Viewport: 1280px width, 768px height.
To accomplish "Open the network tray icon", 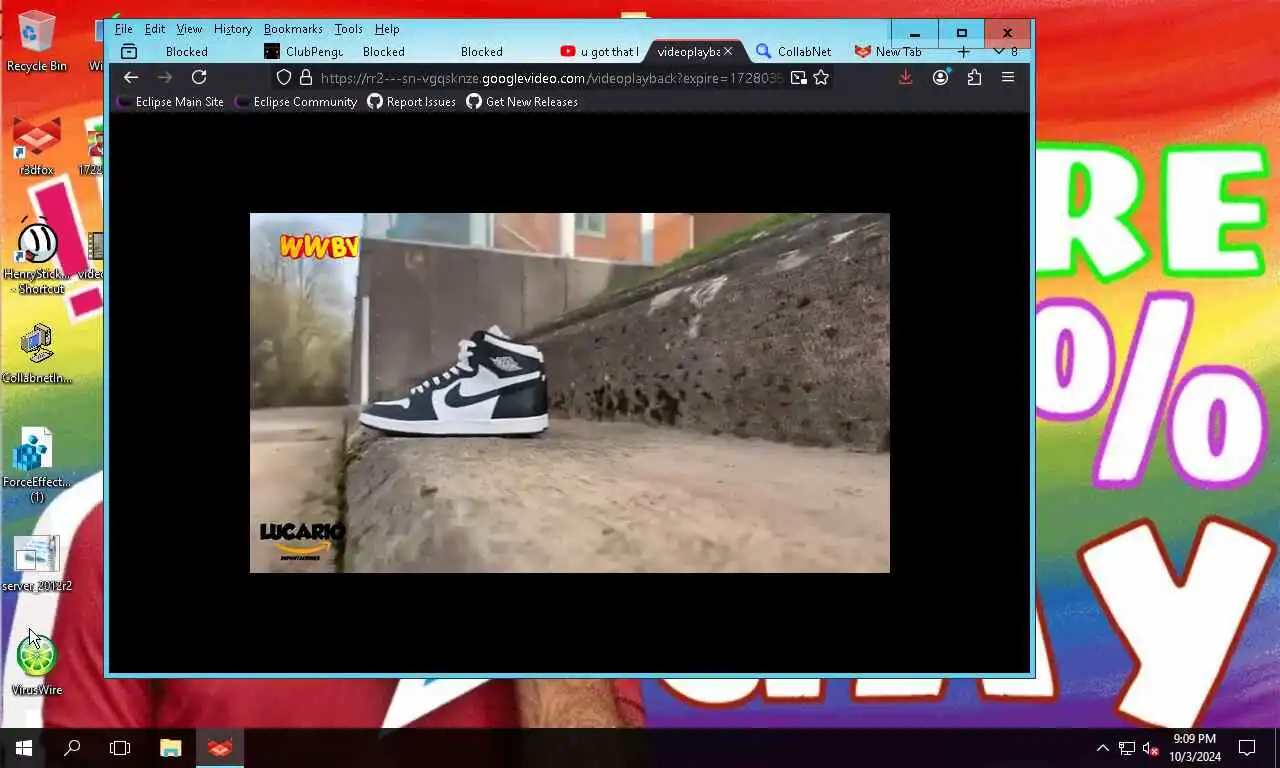I will [x=1127, y=748].
